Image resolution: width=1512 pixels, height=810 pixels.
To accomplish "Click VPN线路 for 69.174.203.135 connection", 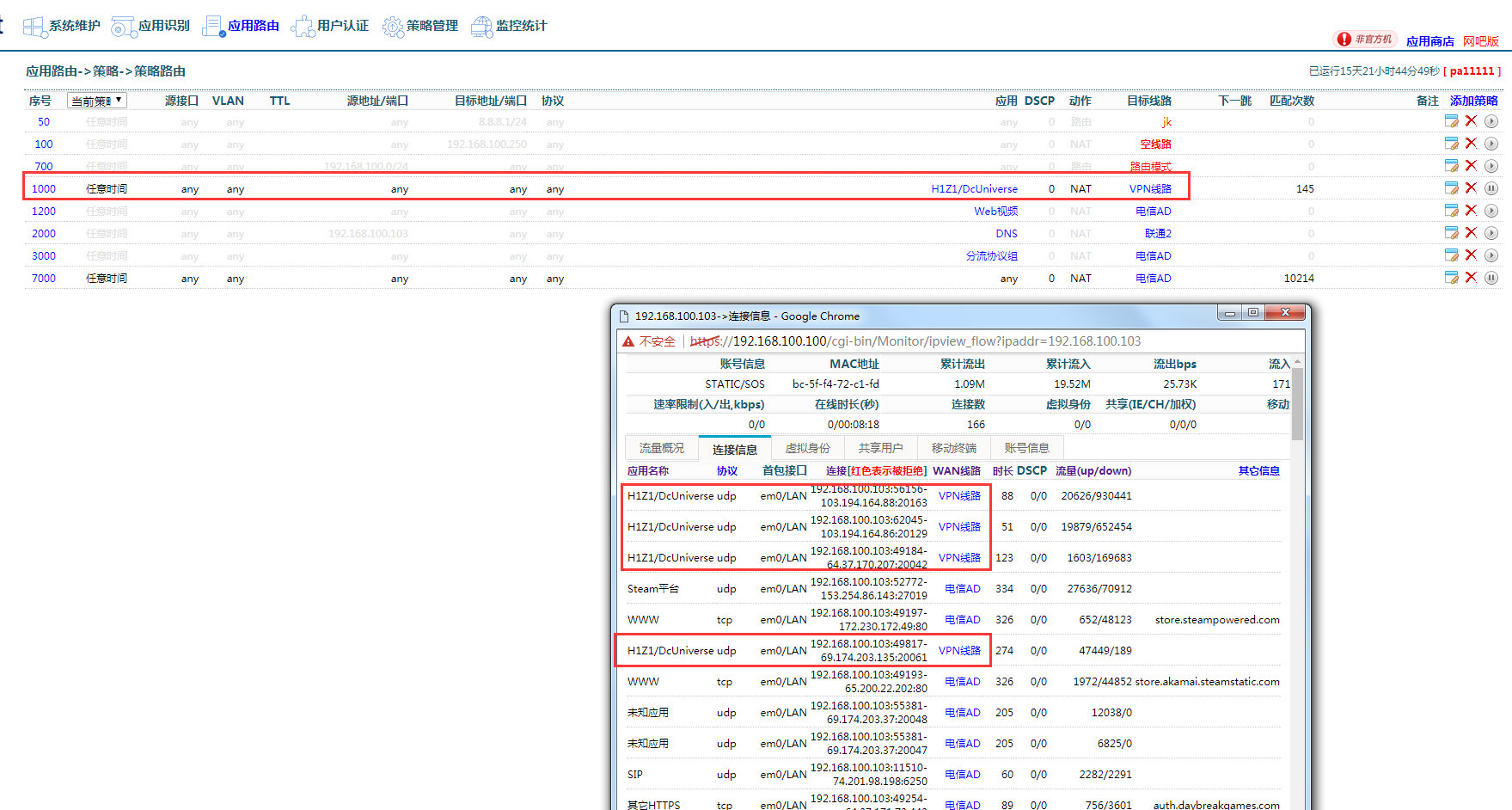I will click(959, 651).
